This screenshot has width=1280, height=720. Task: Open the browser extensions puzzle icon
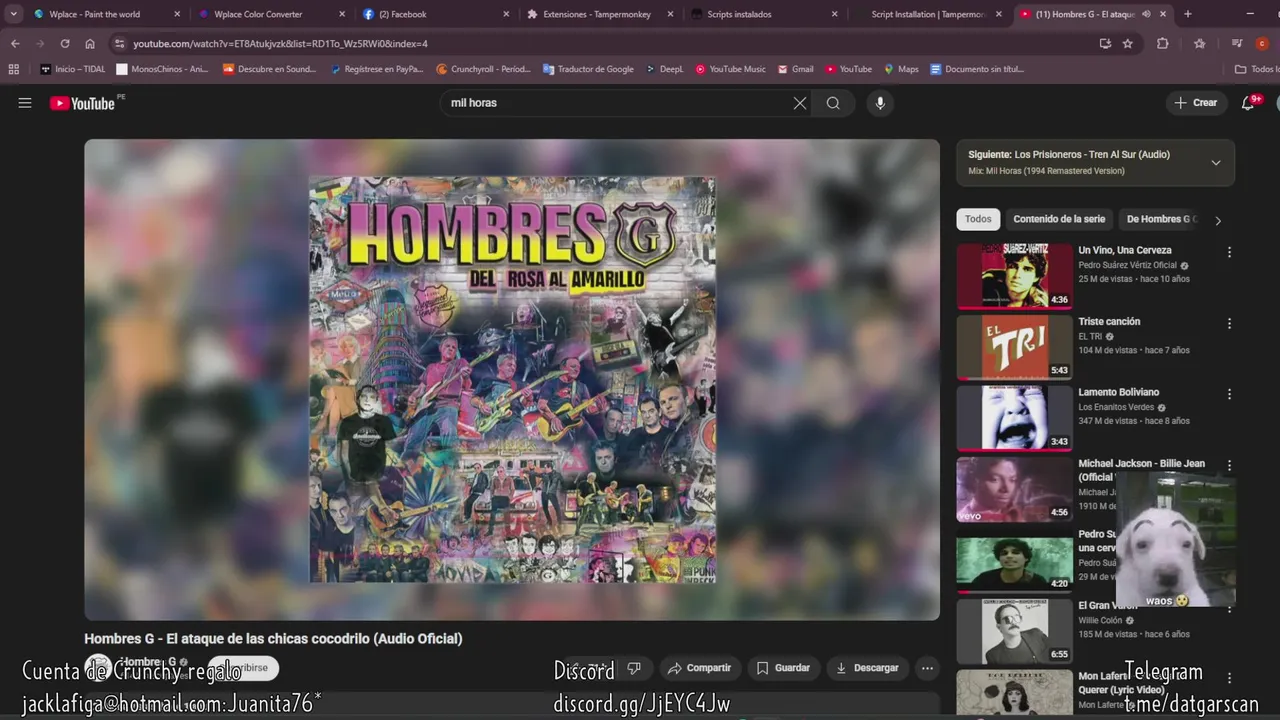(1163, 43)
